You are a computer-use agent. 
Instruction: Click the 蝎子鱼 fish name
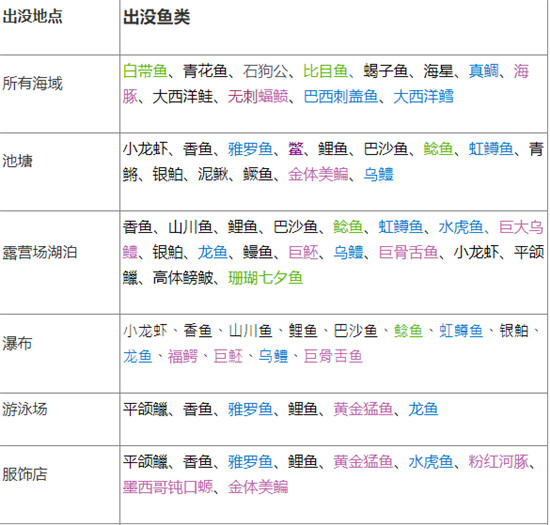pos(385,71)
